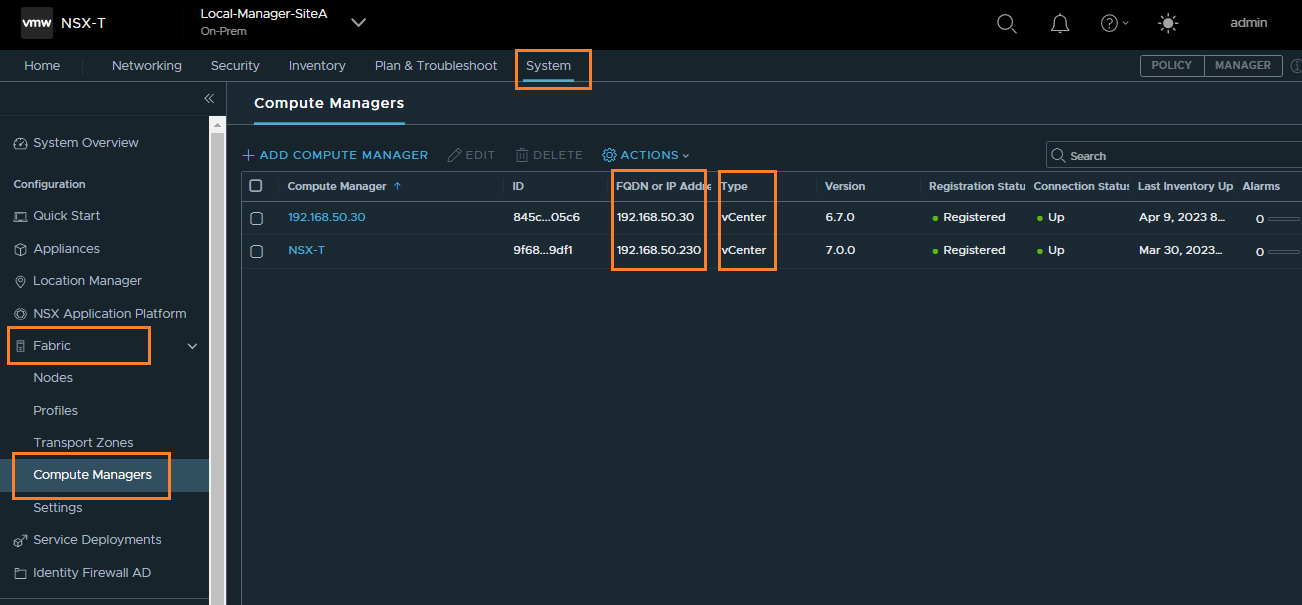Click the alarms bar in 192.168.50.30 row
The height and width of the screenshot is (605, 1302).
tap(1284, 218)
